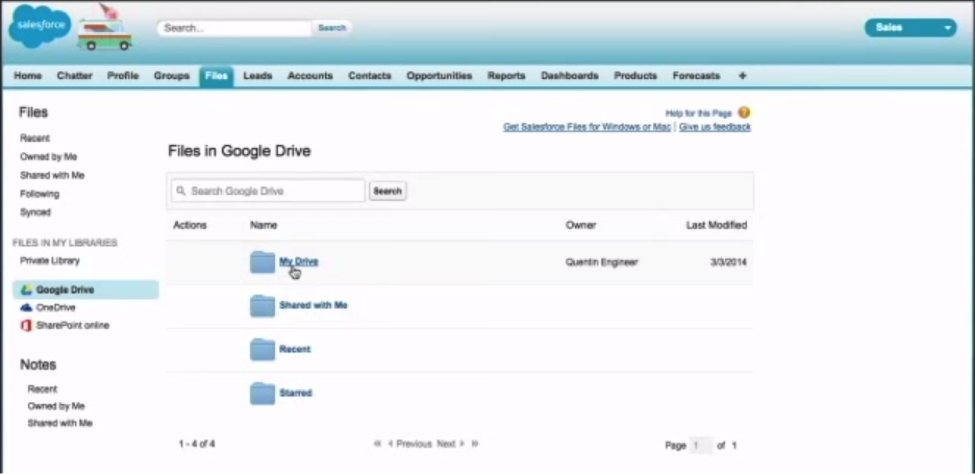This screenshot has width=975, height=474.
Task: Focus the Search Google Drive field
Action: point(268,191)
